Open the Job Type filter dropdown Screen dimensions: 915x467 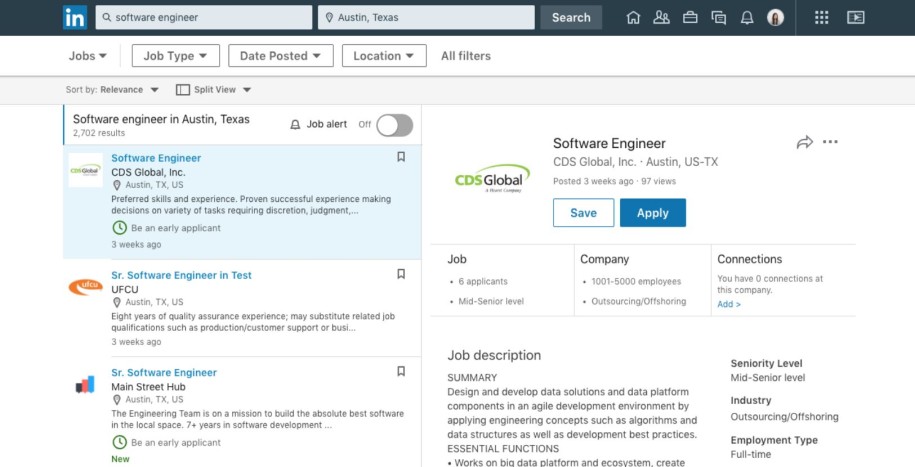176,56
